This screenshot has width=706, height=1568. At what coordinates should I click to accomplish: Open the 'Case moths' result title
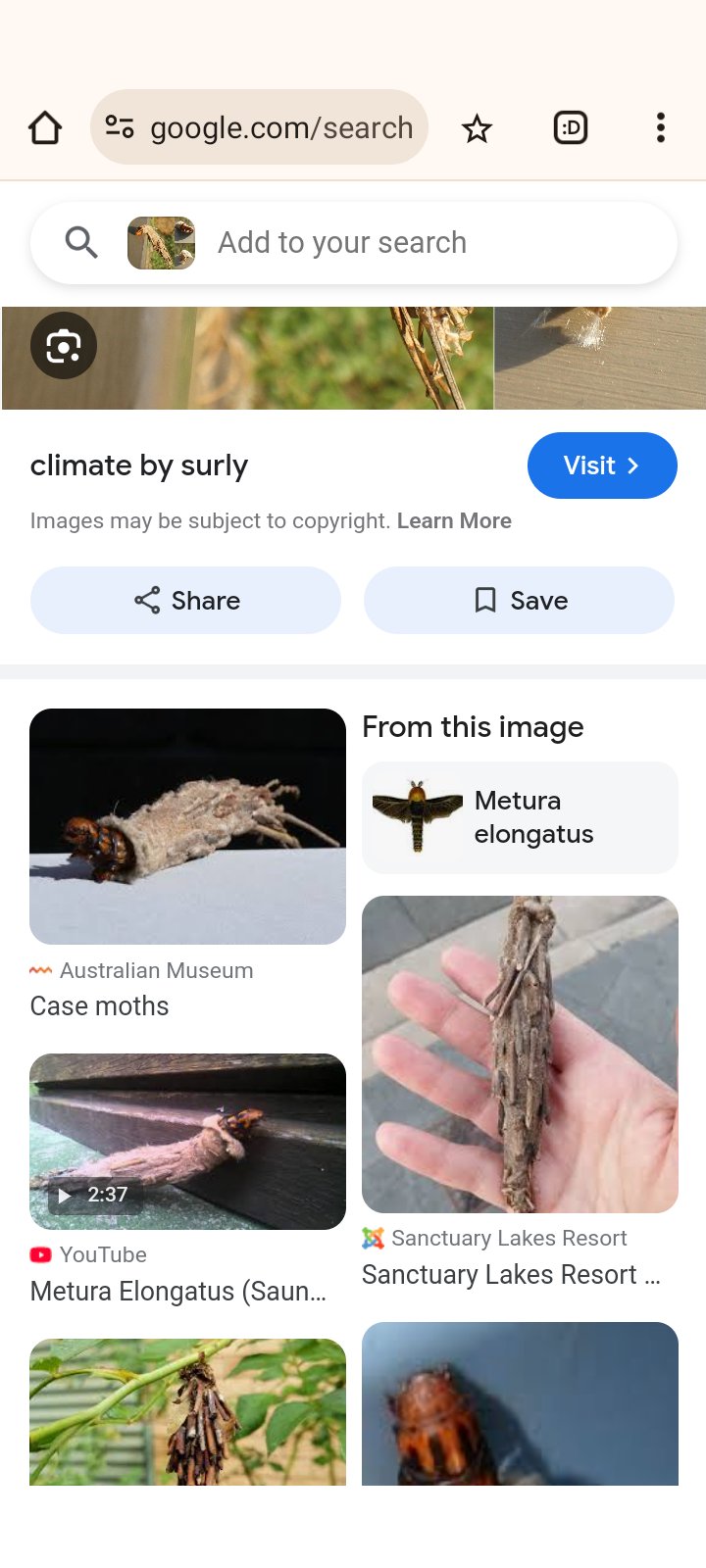[x=100, y=1006]
